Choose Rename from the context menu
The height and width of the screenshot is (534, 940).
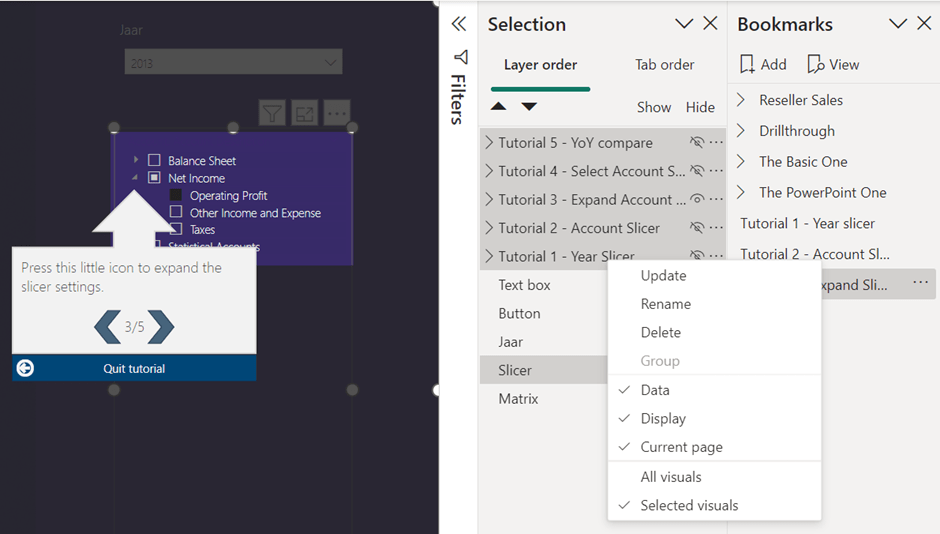pos(666,304)
